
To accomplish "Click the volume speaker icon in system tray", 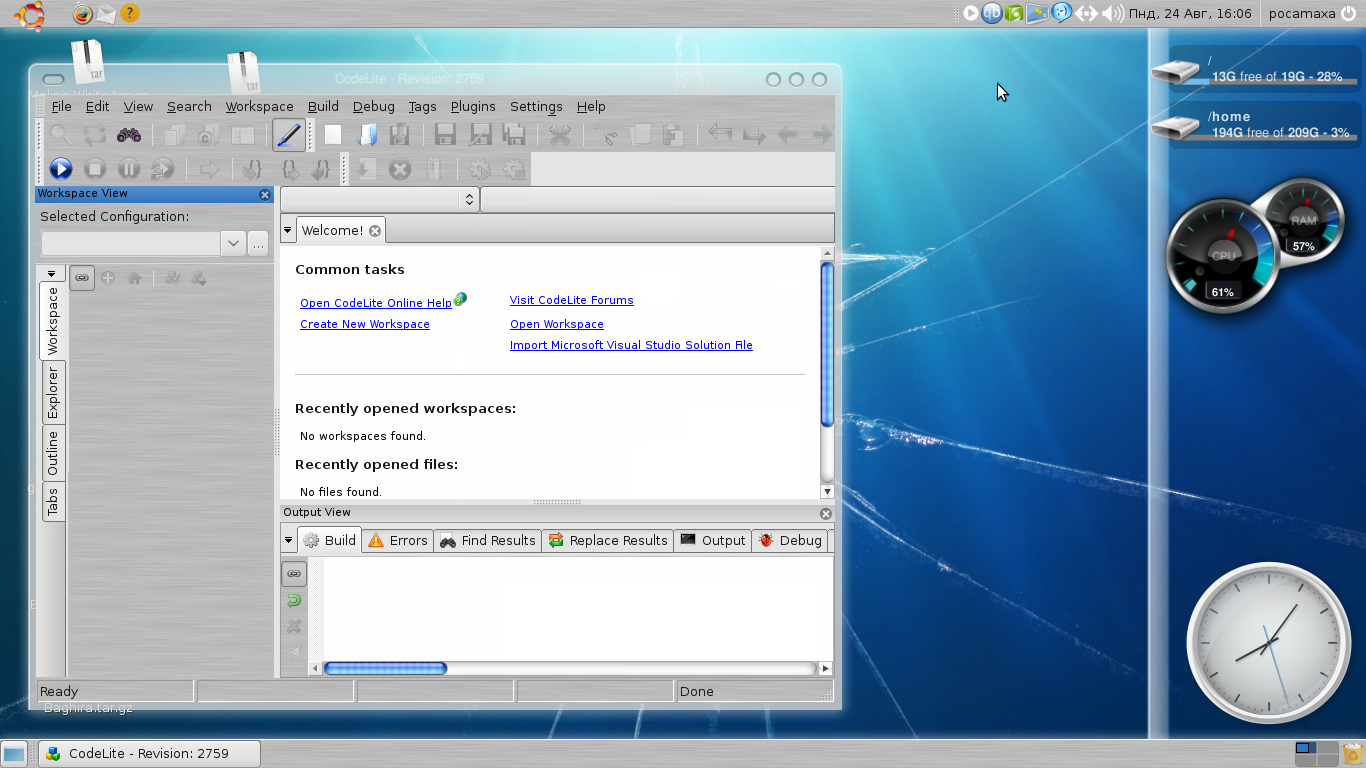I will [1112, 13].
